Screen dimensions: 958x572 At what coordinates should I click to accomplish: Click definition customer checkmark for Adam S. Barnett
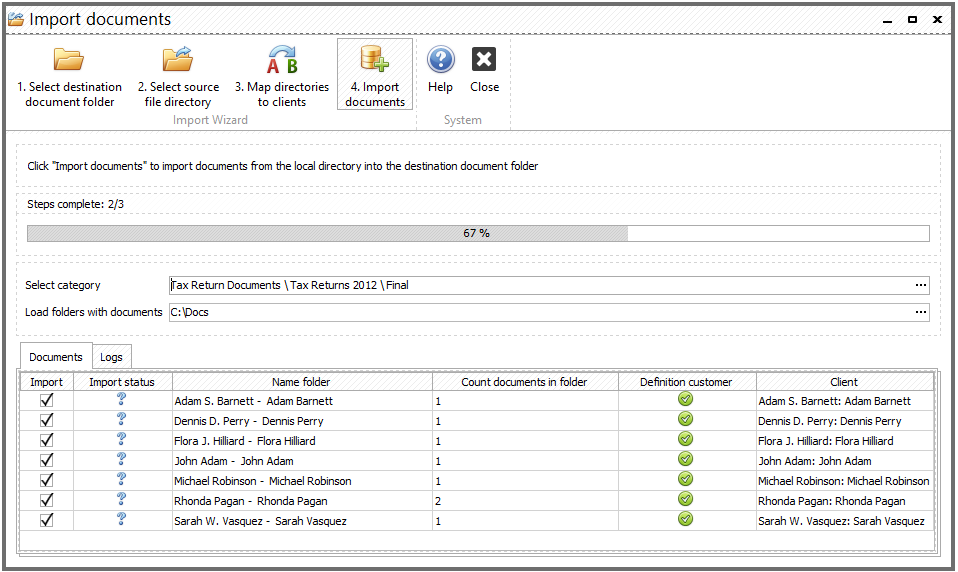point(686,400)
